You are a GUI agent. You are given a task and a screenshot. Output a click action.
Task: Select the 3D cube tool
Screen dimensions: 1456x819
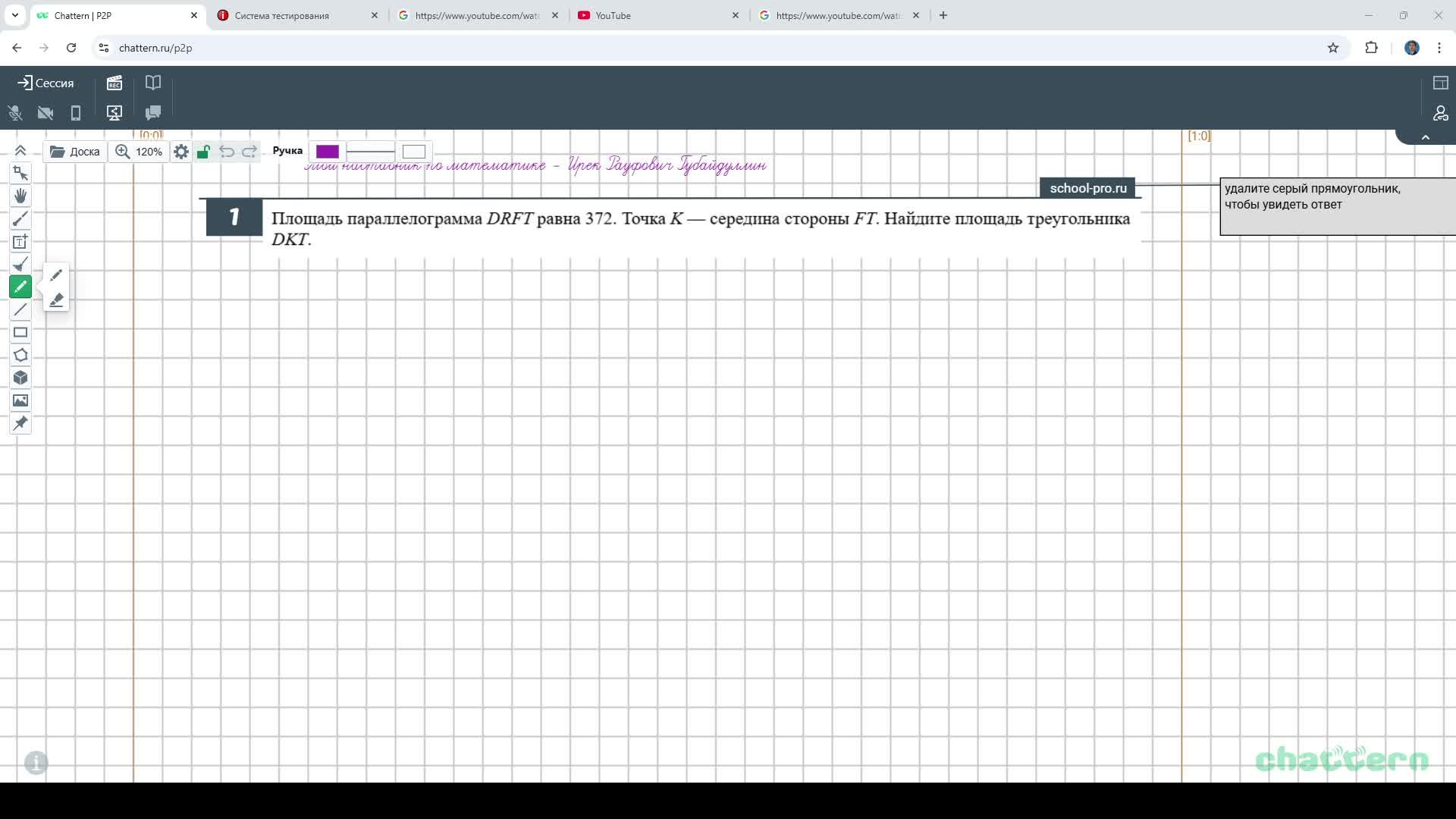pyautogui.click(x=20, y=378)
